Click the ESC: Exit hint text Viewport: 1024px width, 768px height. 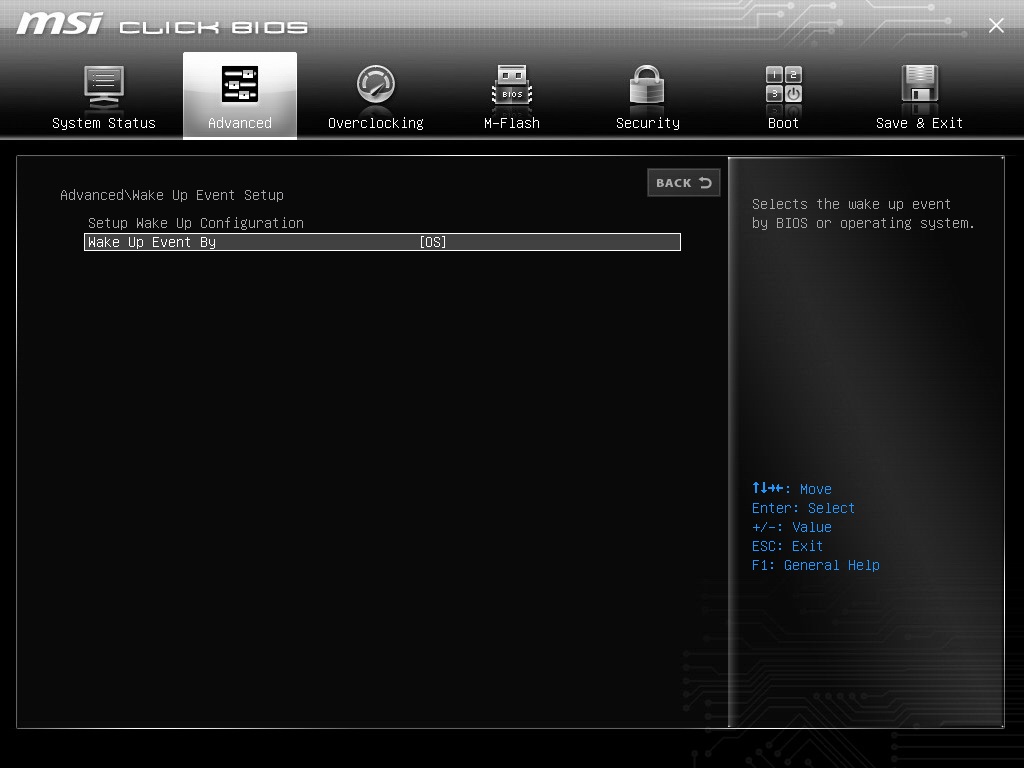(x=787, y=546)
